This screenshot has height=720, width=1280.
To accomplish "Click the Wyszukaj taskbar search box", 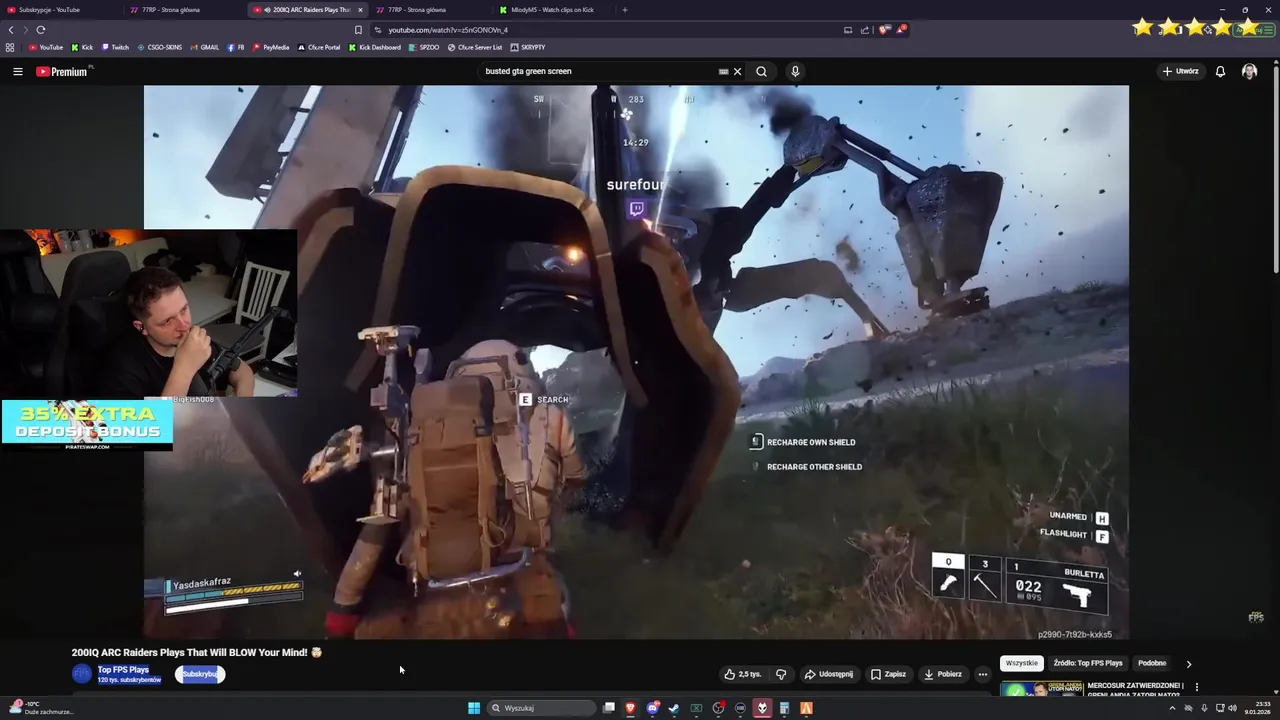I will point(540,708).
